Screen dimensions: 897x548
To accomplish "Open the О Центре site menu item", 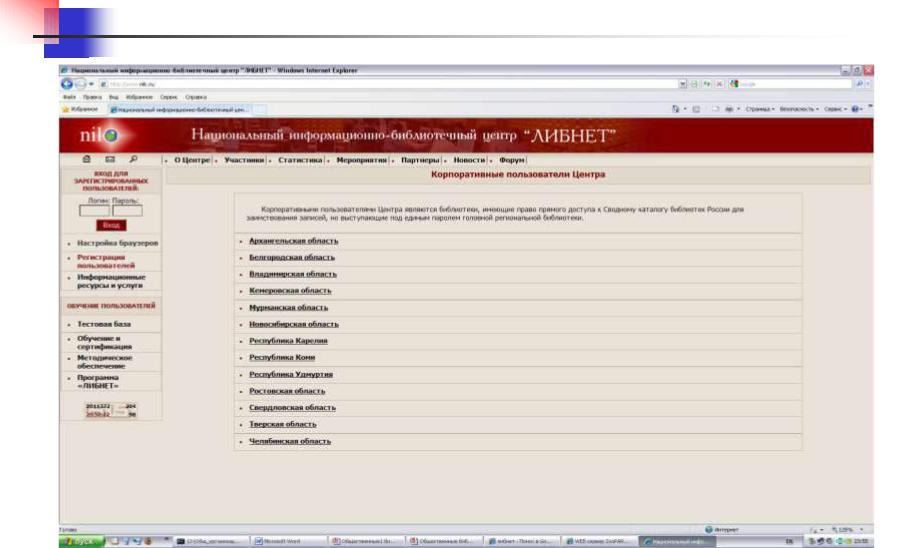I will tap(192, 160).
